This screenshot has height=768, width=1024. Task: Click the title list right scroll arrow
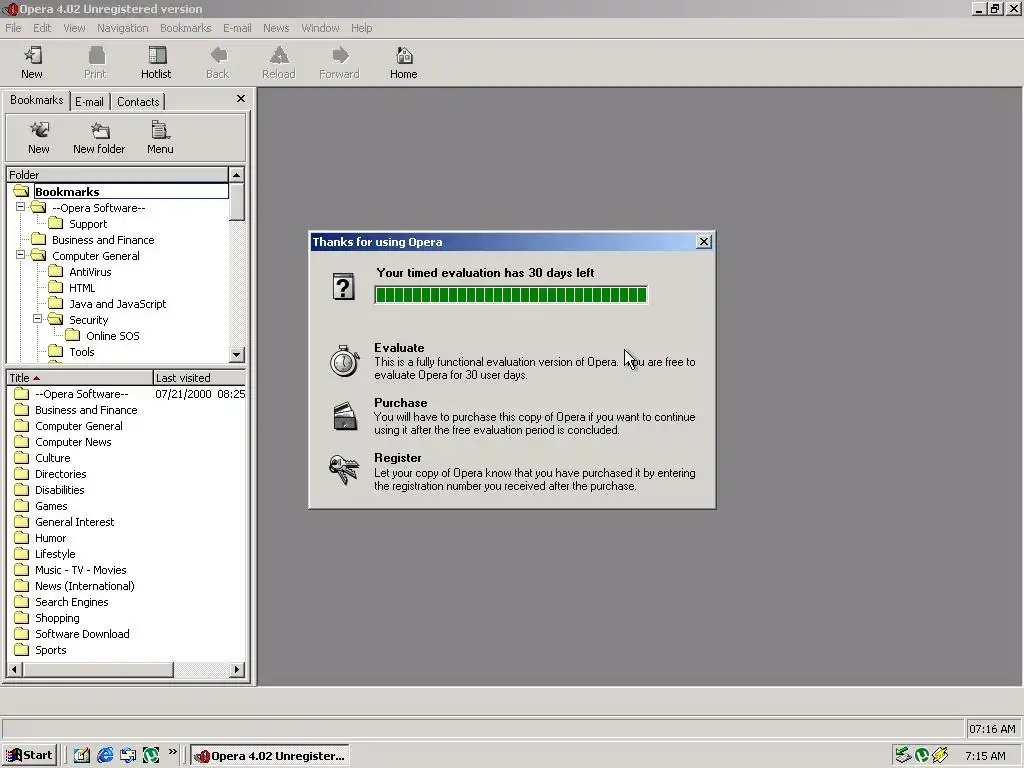(x=237, y=669)
